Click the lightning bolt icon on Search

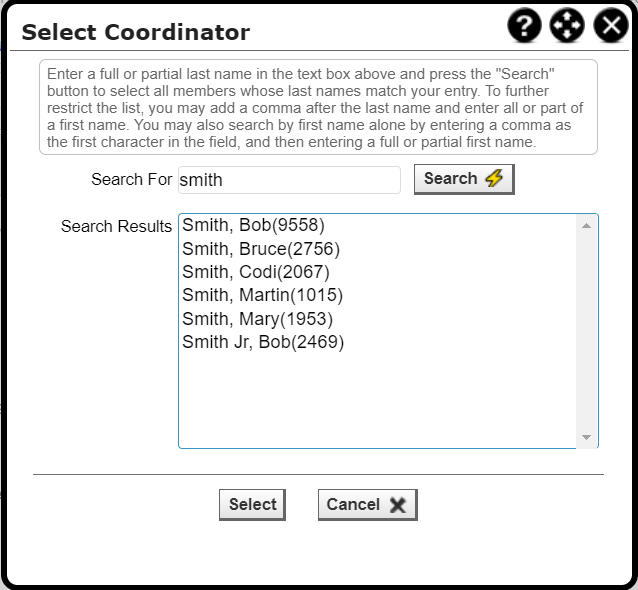pos(494,178)
